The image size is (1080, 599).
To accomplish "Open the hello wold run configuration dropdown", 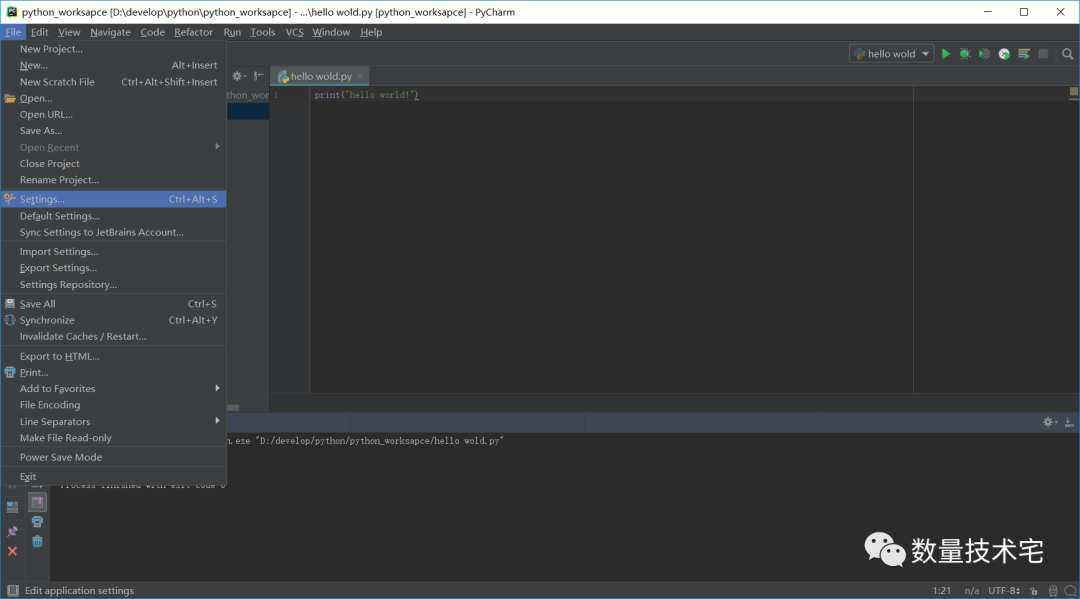I will (x=891, y=54).
